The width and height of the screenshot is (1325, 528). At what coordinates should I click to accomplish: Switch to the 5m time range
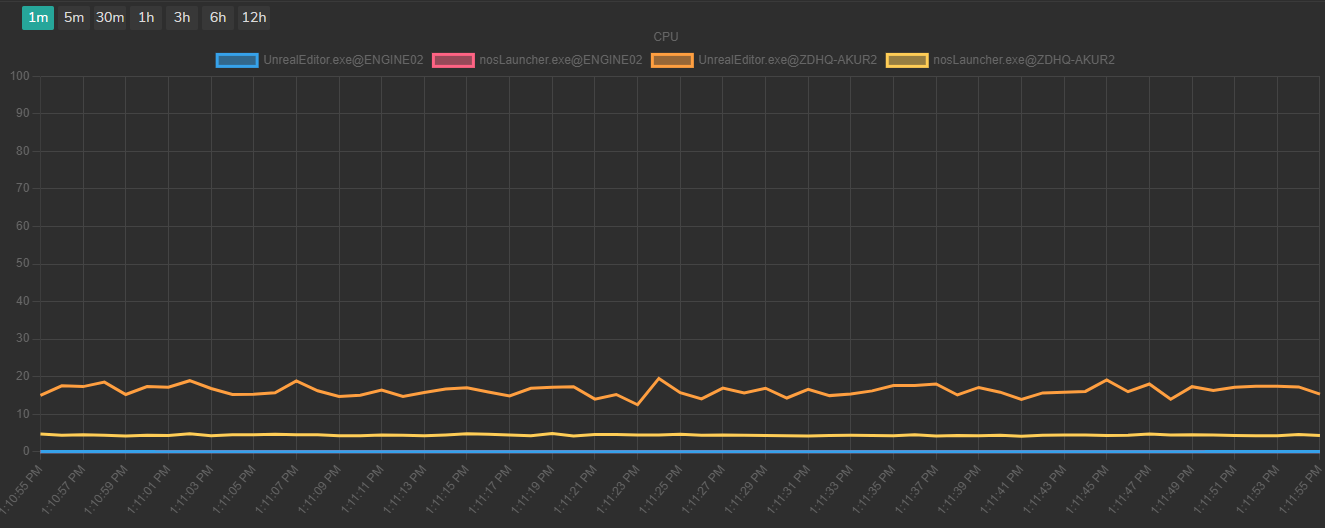[x=74, y=17]
